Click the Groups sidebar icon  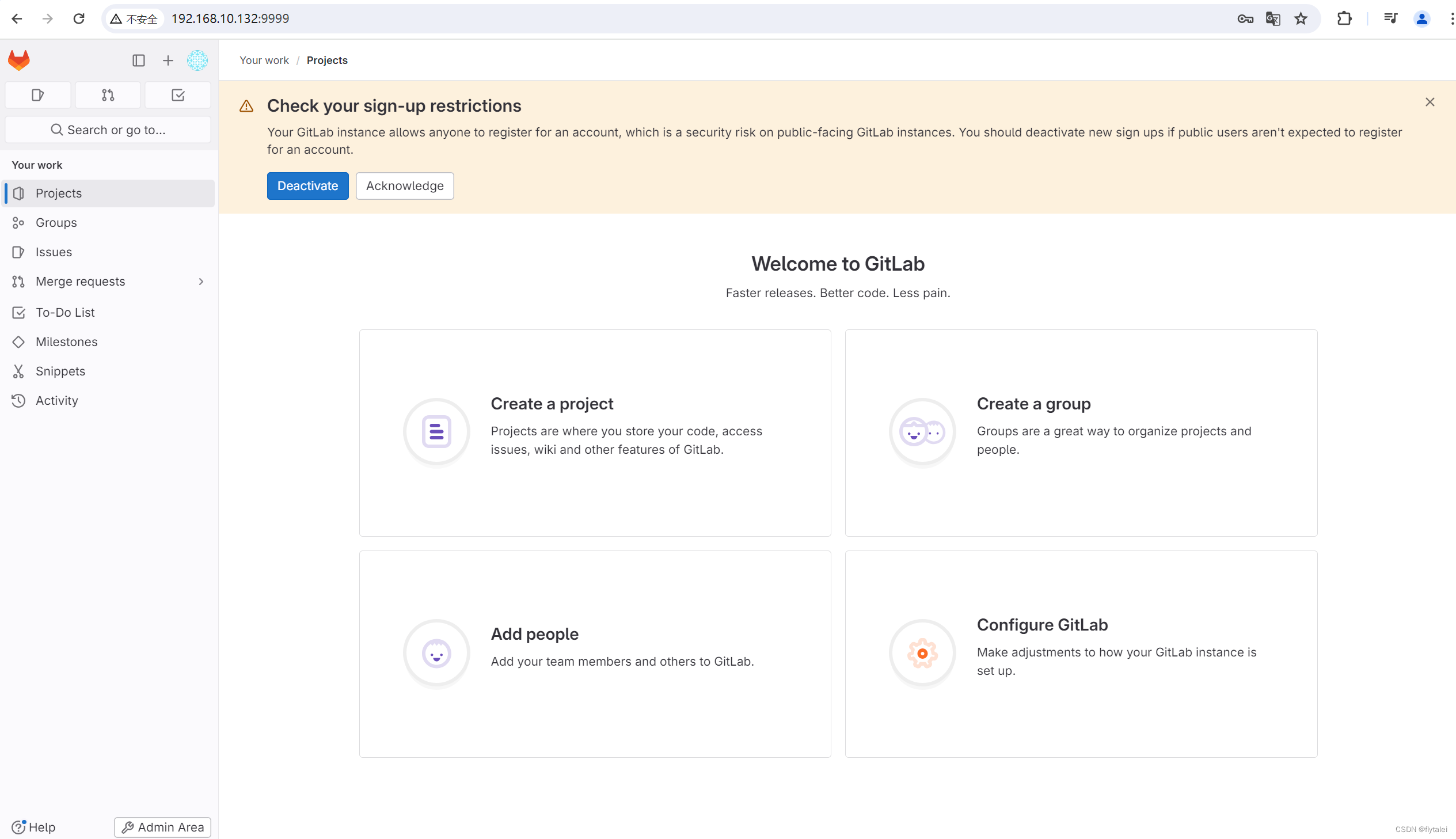pos(18,222)
